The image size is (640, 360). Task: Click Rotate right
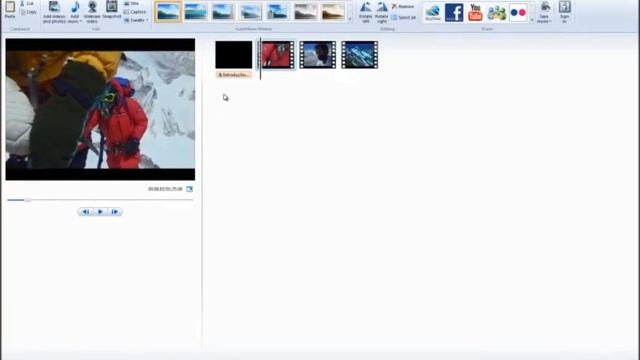point(382,12)
